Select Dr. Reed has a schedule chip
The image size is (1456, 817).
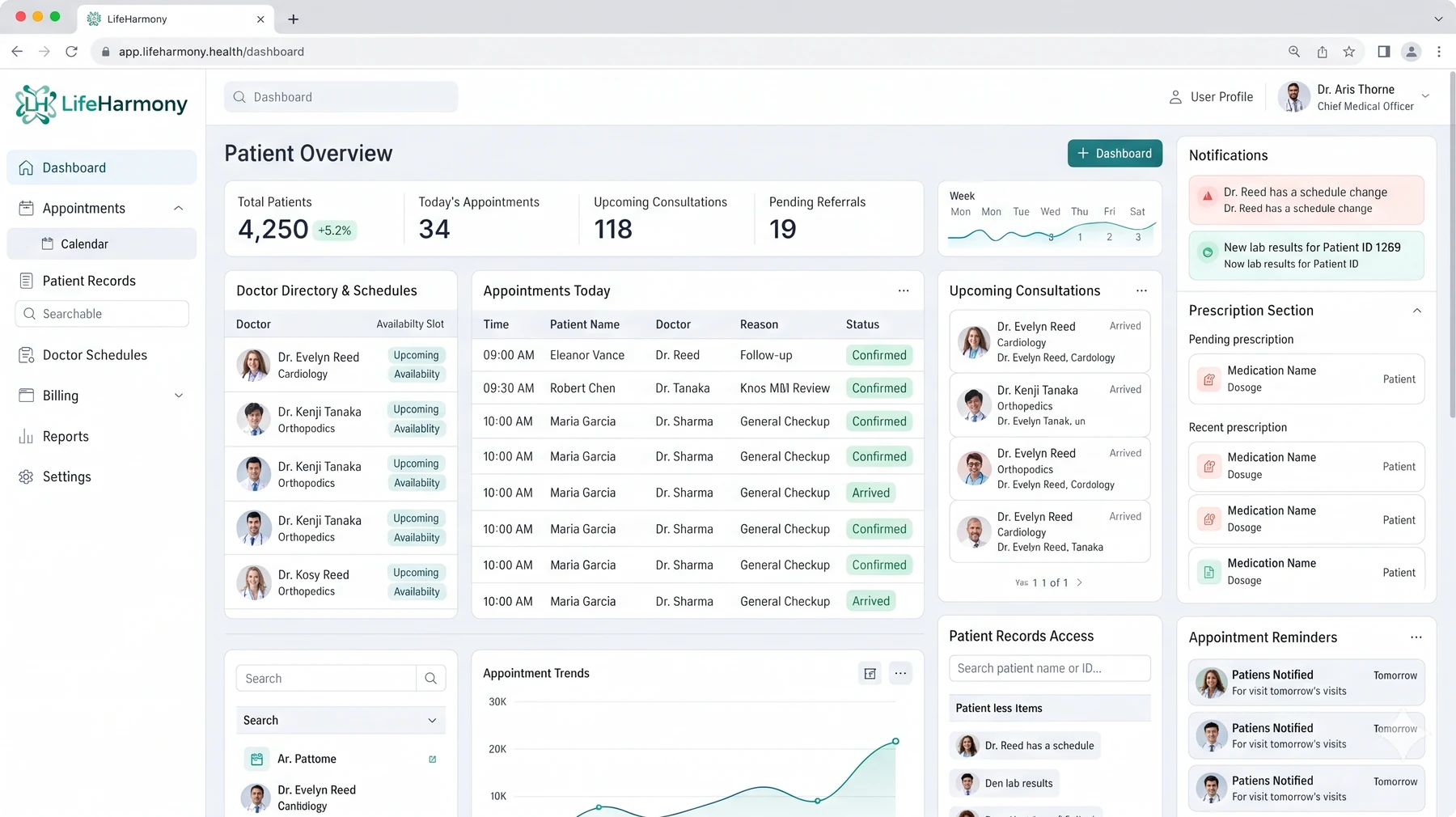1025,746
